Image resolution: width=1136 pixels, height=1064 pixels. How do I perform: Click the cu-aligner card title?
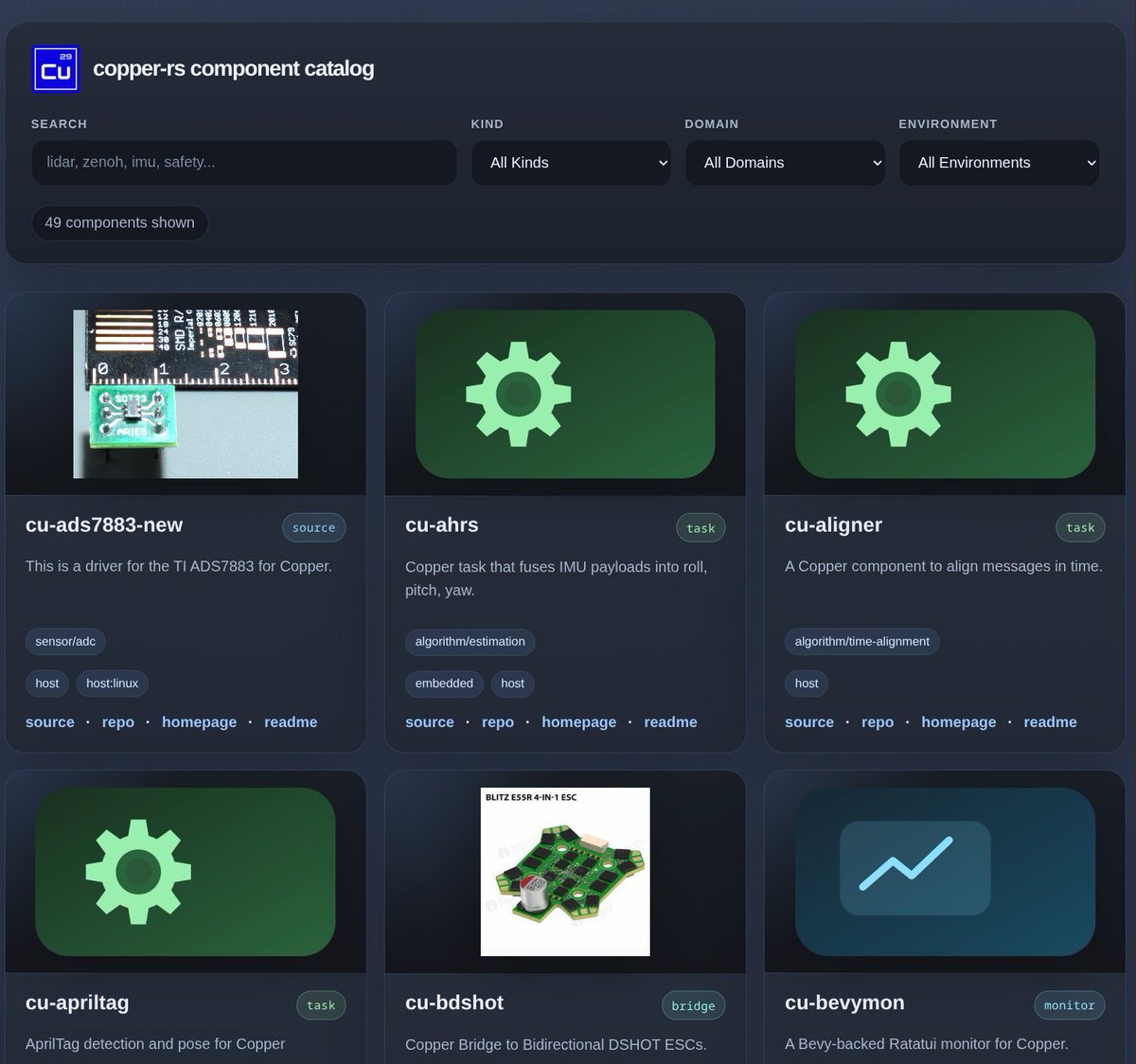click(x=833, y=525)
